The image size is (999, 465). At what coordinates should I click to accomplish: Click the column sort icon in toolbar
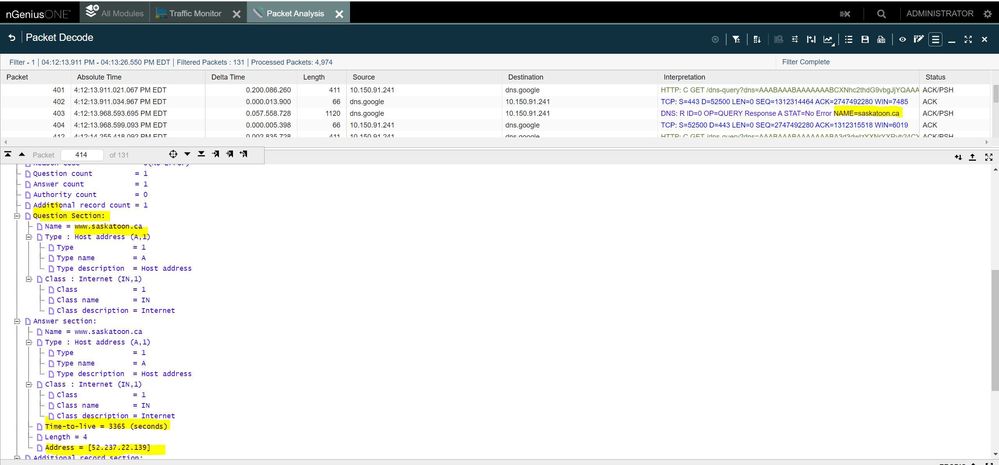pos(757,39)
